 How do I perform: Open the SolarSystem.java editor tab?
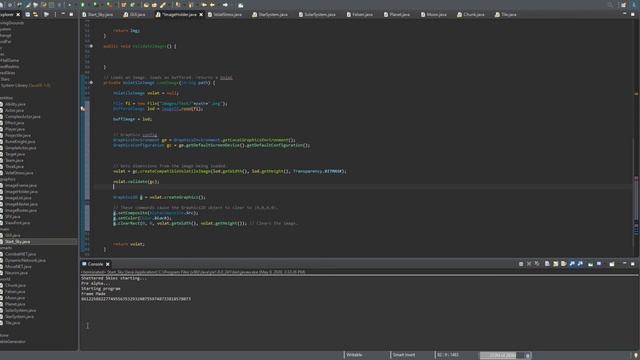point(317,14)
